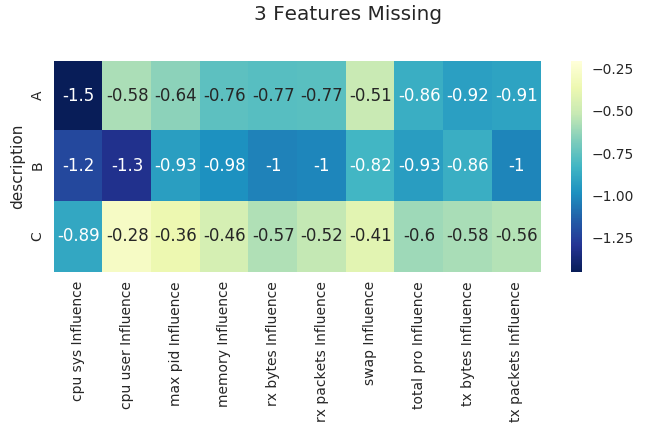The width and height of the screenshot is (652, 426).
Task: Click the -1.5 cell in row A
Action: [x=78, y=95]
